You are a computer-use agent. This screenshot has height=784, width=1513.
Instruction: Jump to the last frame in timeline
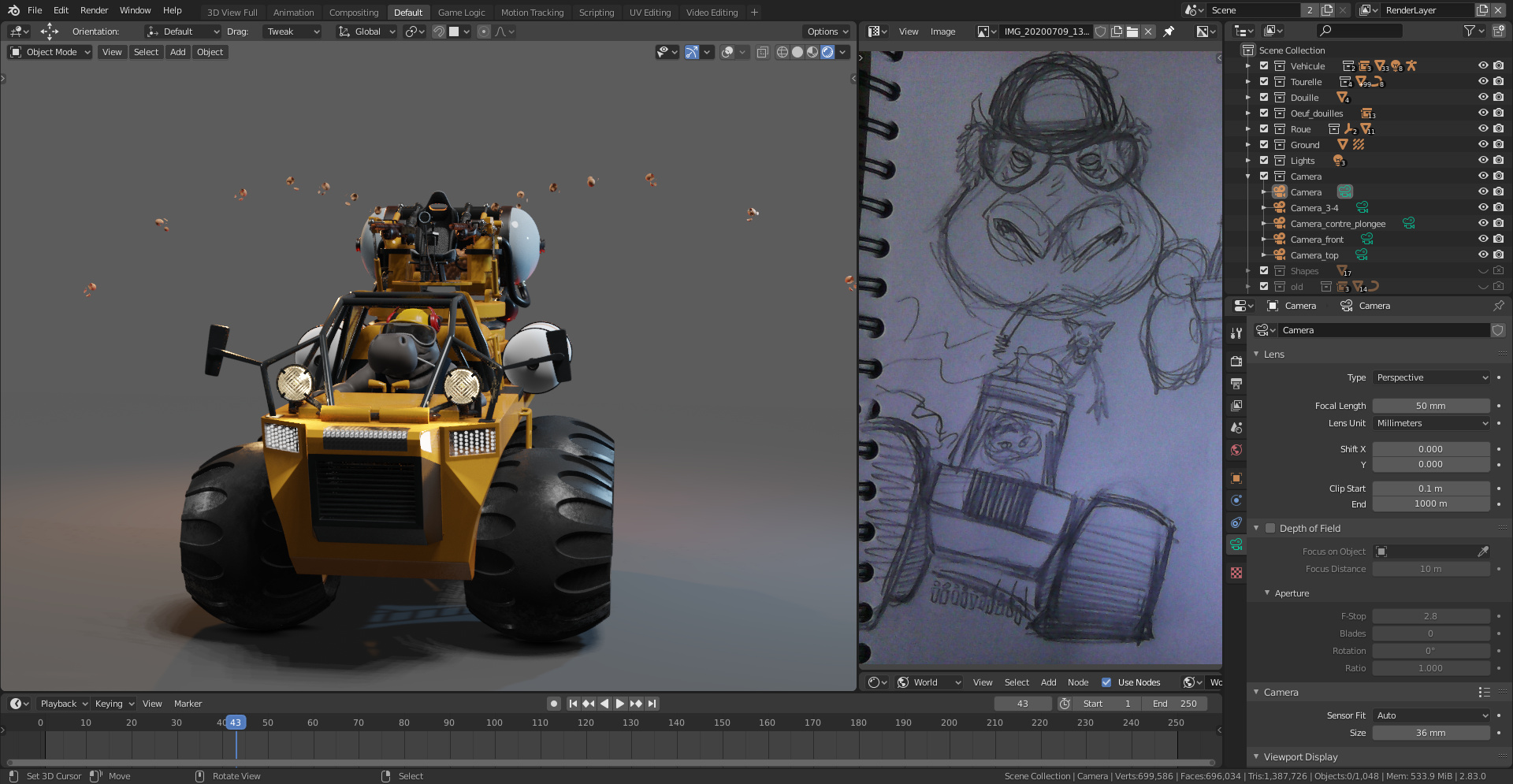(x=652, y=704)
